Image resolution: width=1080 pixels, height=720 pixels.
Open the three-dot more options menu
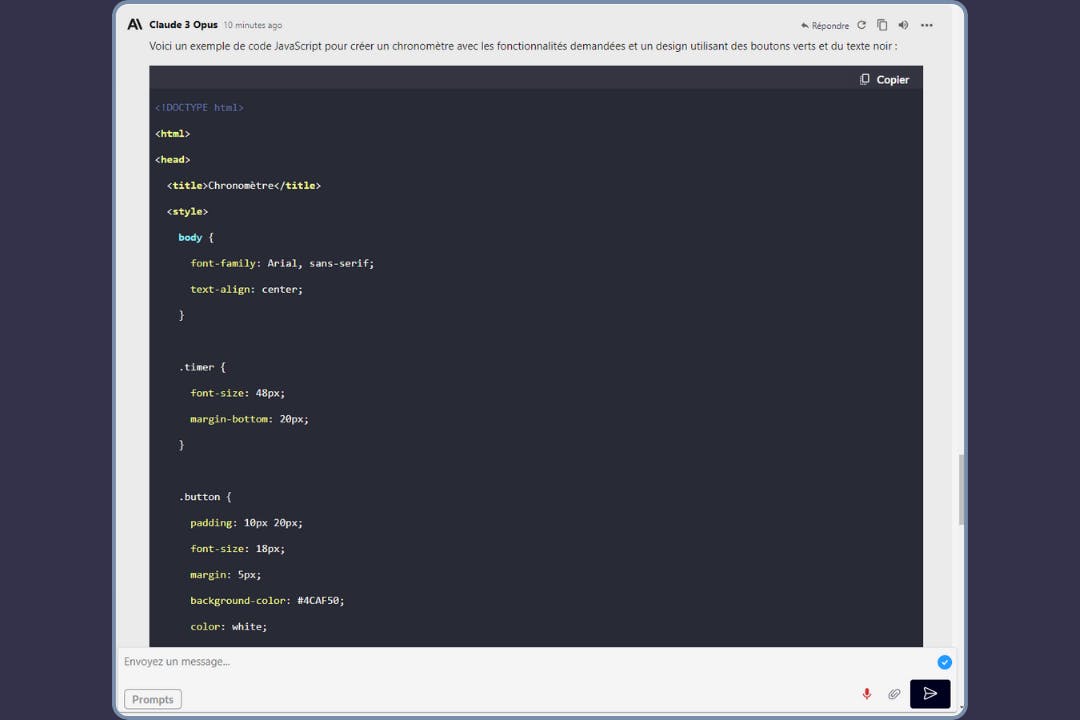(x=927, y=25)
